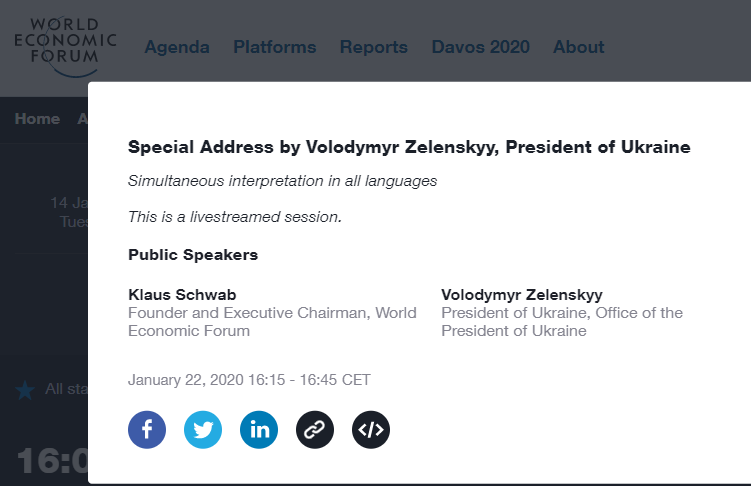Click the Special Address session title
Viewport: 751px width, 486px height.
click(409, 147)
